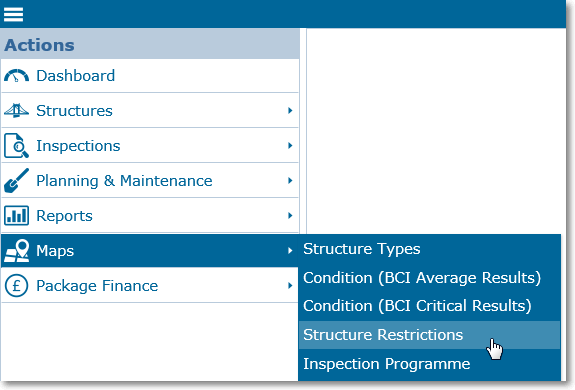Click the Maps location pin icon
The width and height of the screenshot is (575, 390).
pyautogui.click(x=16, y=251)
